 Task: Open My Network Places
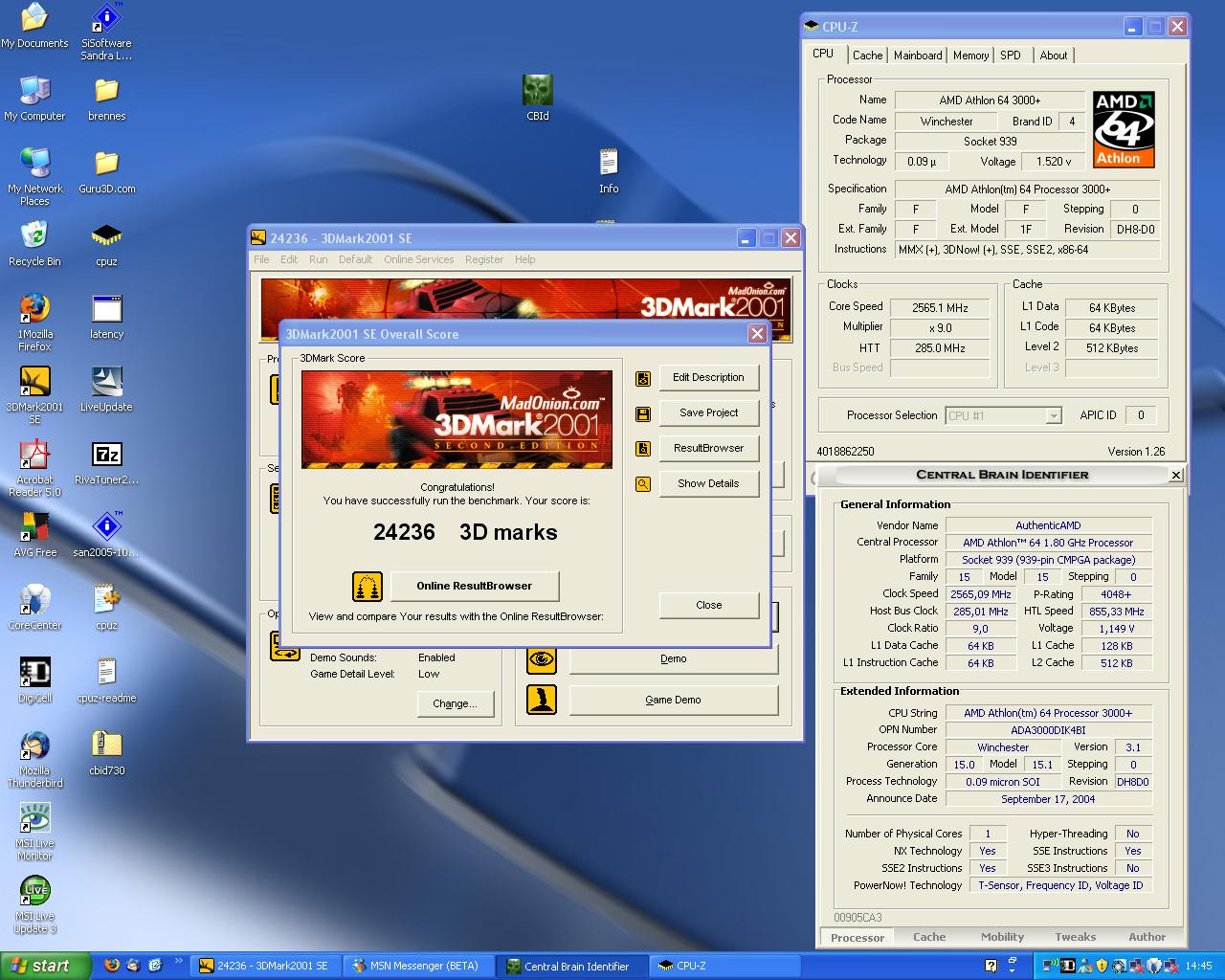(34, 177)
